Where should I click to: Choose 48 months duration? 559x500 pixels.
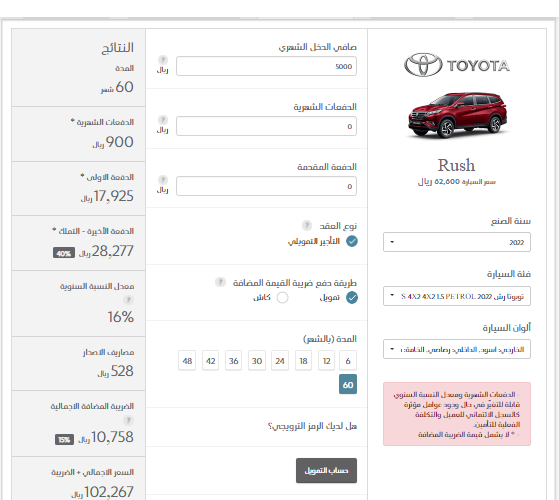click(187, 361)
